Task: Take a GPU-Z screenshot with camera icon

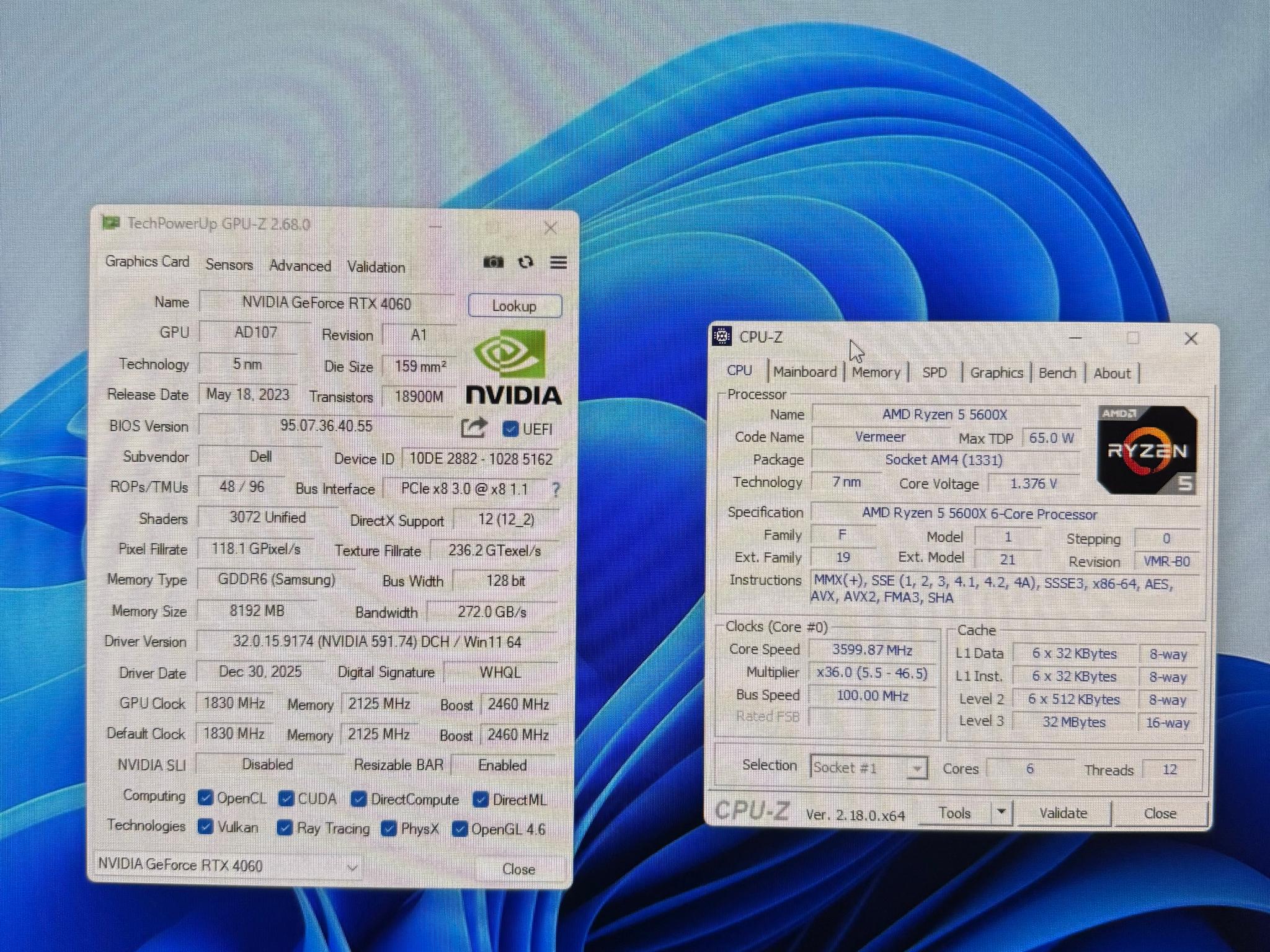Action: coord(493,262)
